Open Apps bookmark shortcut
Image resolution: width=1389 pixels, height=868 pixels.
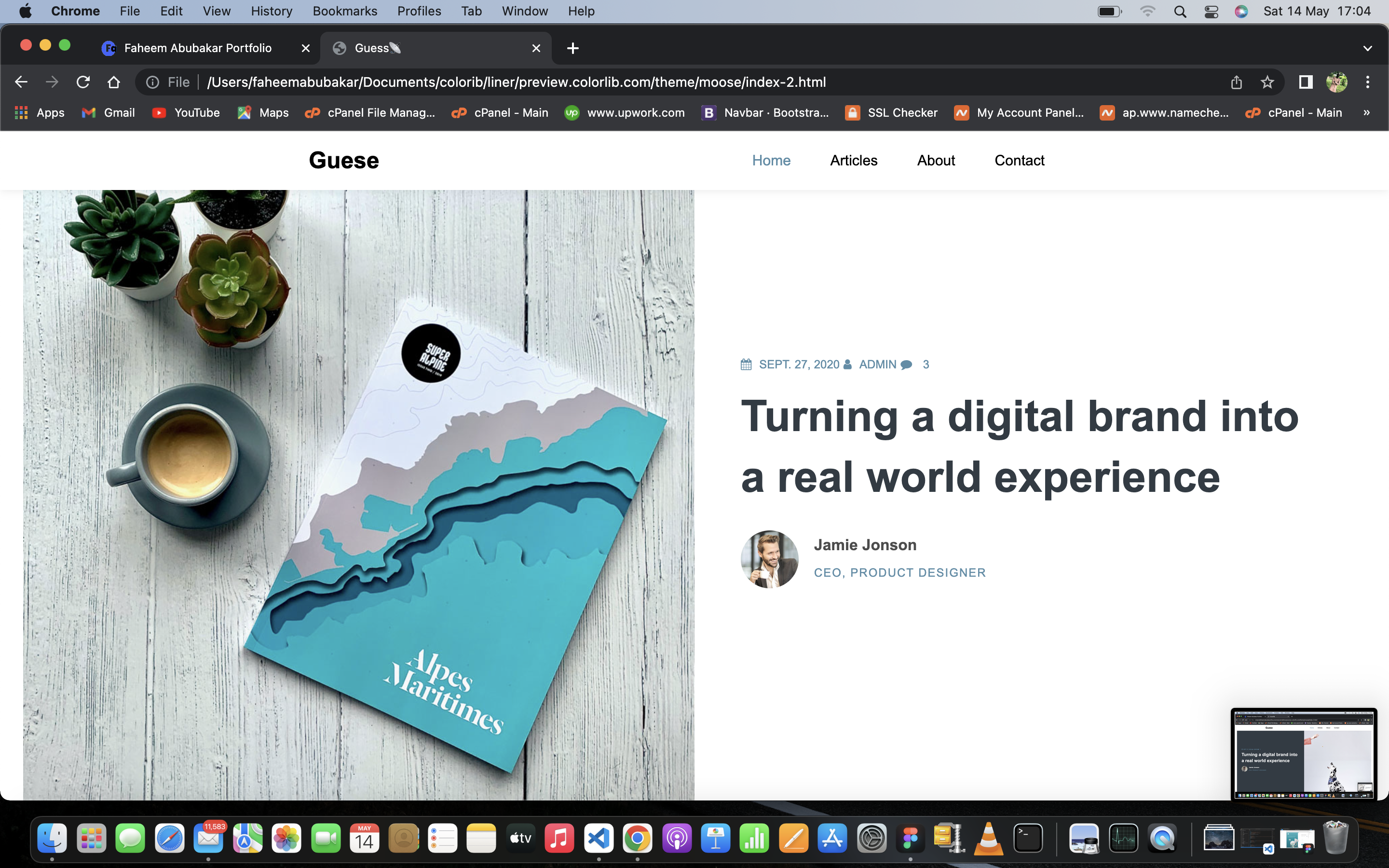pos(40,112)
